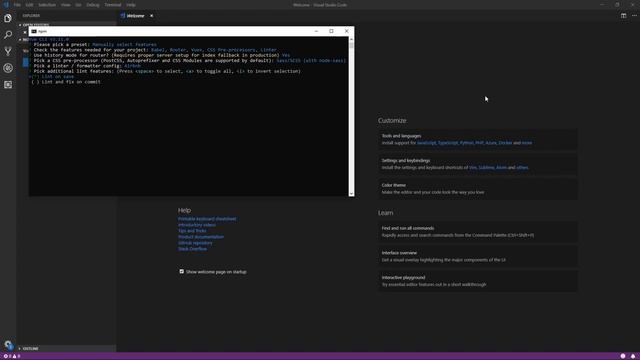The image size is (640, 360).
Task: Click the errors and warnings status indicator
Action: [12, 356]
